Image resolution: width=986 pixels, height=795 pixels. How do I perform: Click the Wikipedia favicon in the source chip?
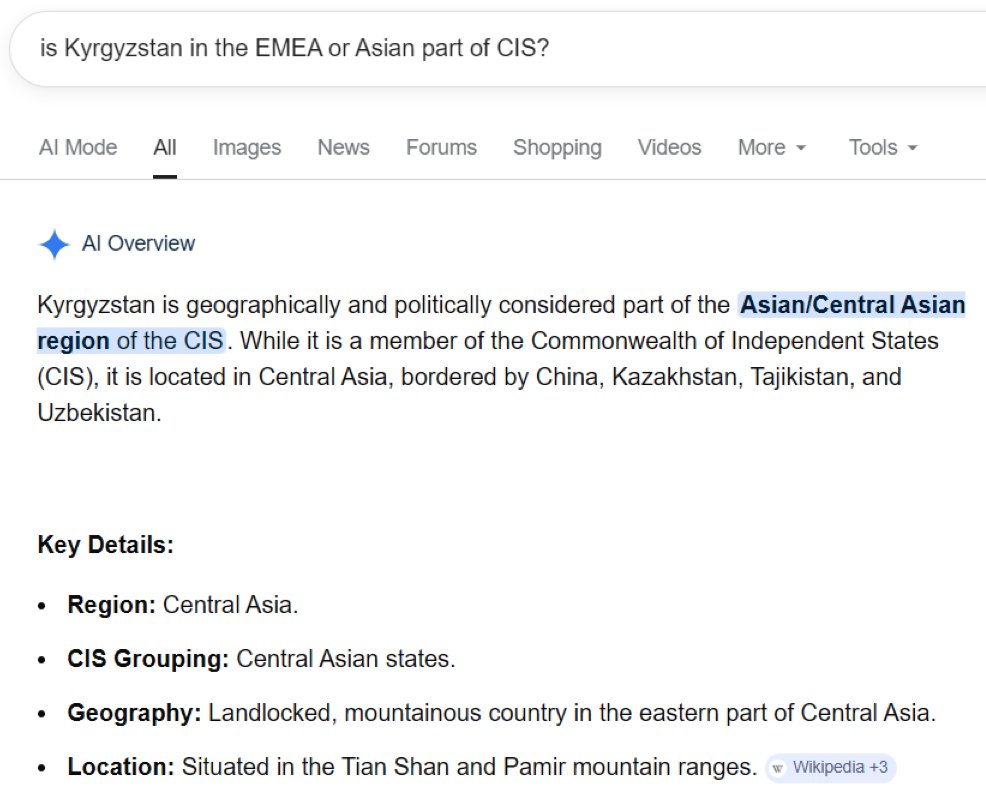point(778,768)
